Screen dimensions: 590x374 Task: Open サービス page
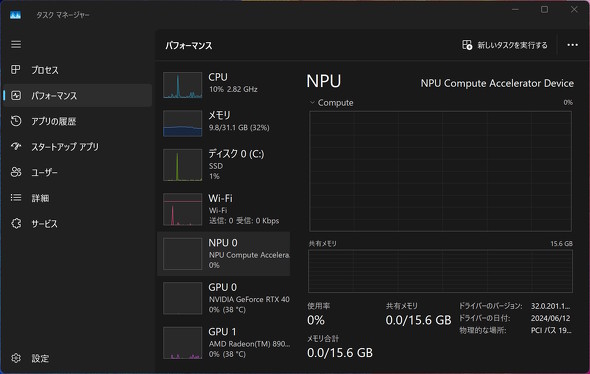point(78,223)
